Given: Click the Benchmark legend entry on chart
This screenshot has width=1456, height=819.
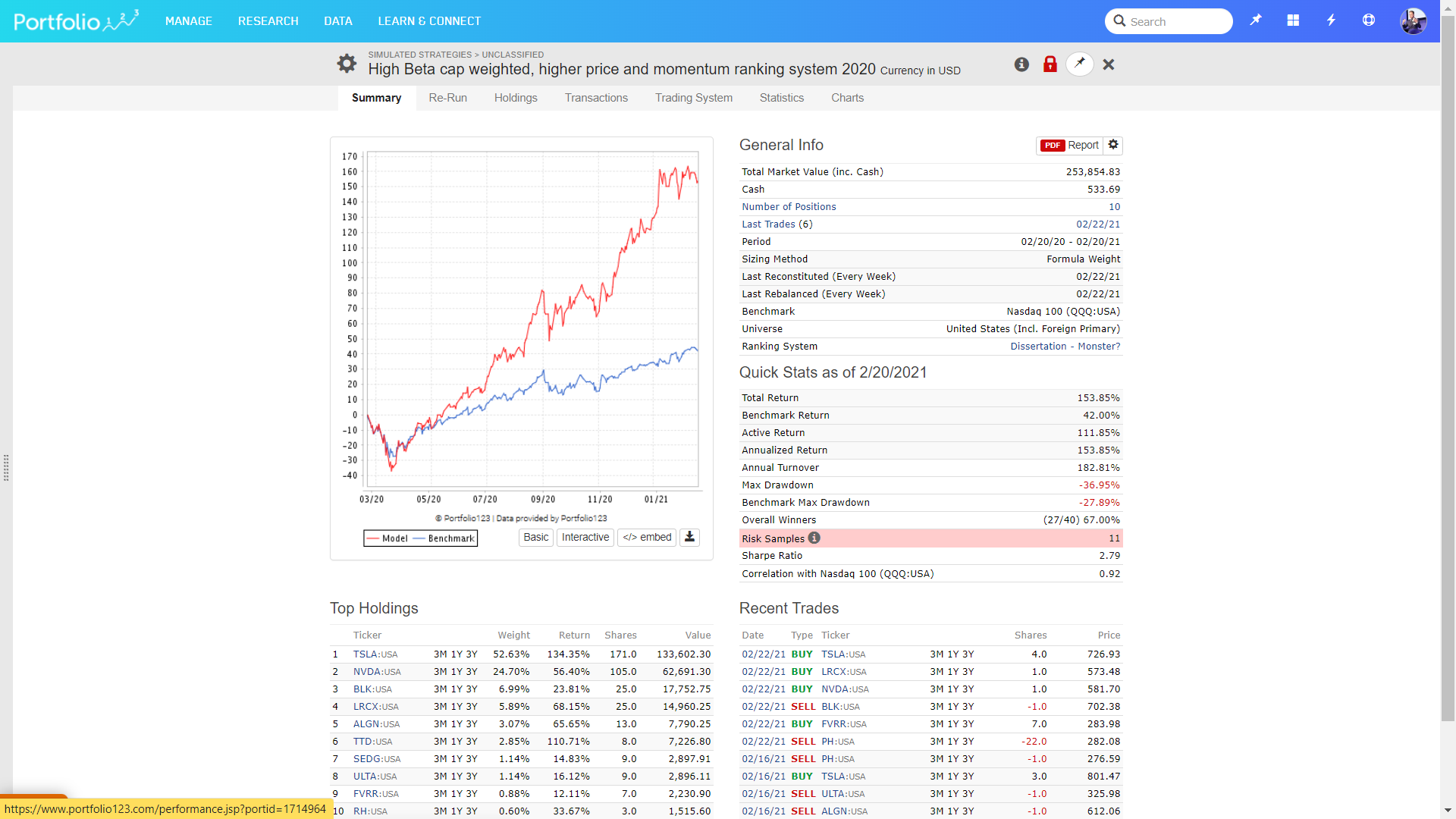Looking at the screenshot, I should 444,538.
